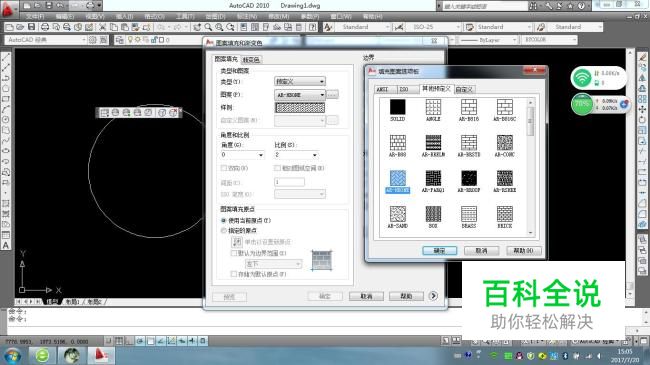Expand hatch dialog with the arrow button

[x=433, y=296]
